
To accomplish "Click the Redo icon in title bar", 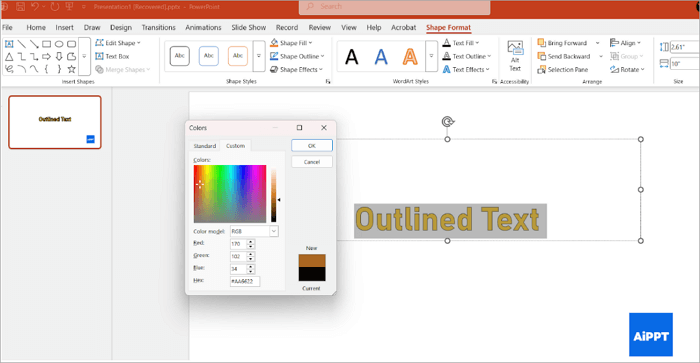I will point(54,7).
